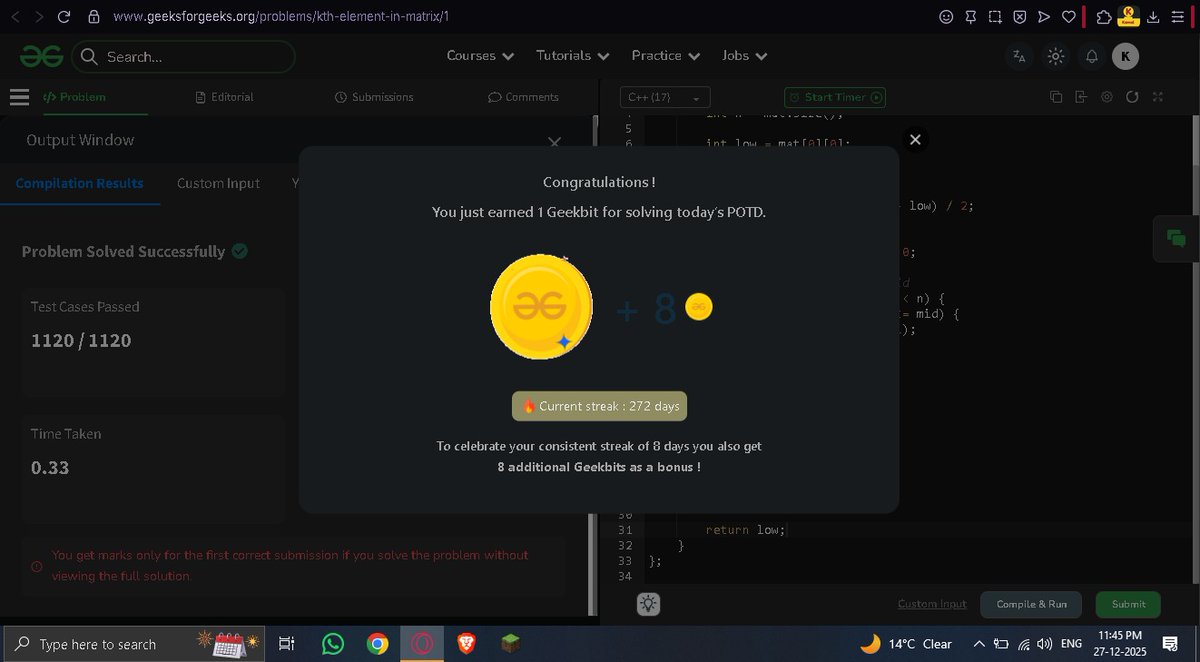Click the Problem Solved Successfully text
Viewport: 1200px width, 662px height.
[123, 251]
